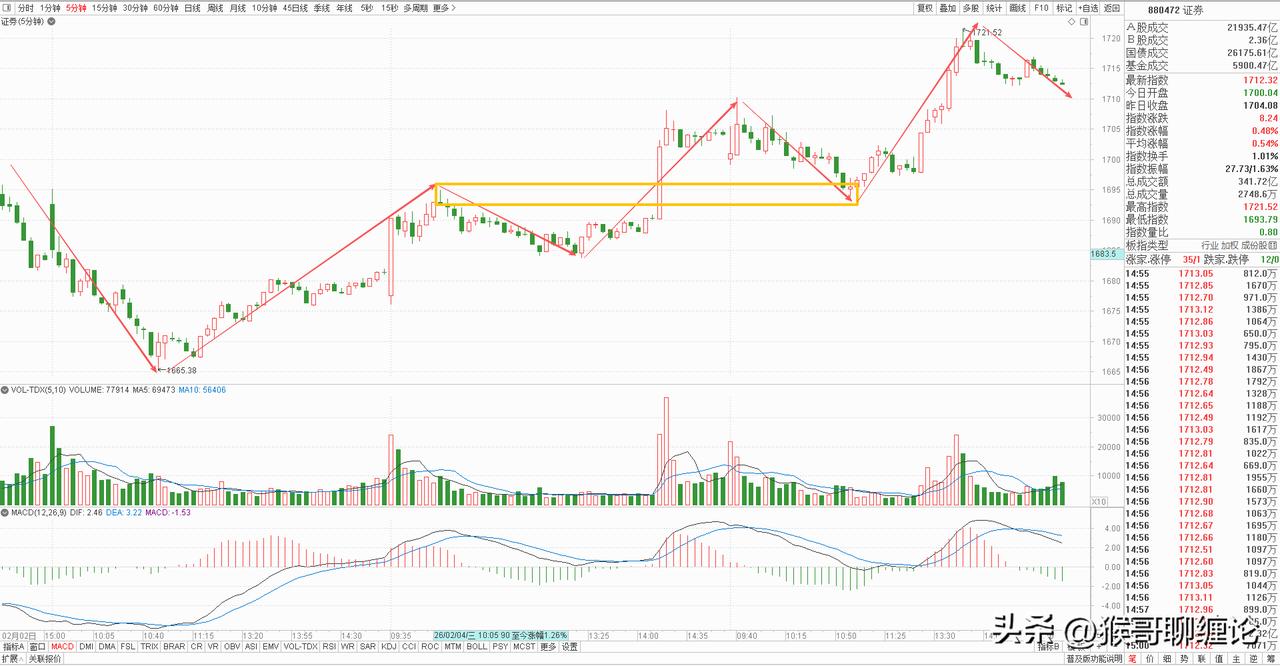
Task: Click the 880472 证券 title
Action: (1178, 11)
